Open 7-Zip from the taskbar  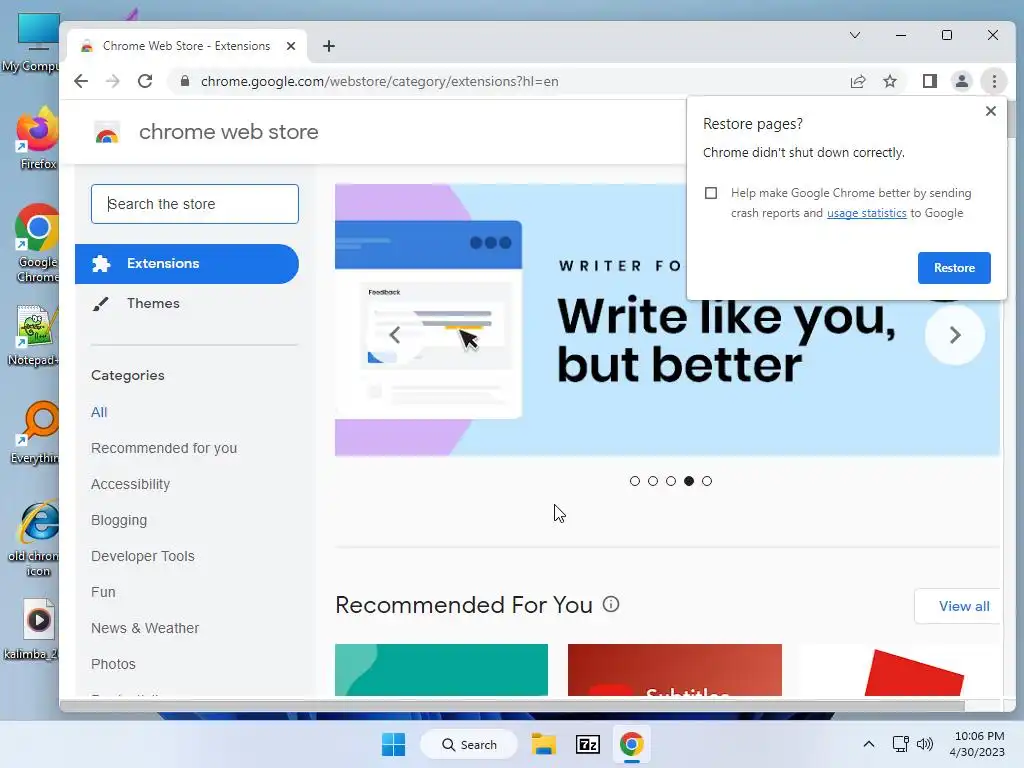(588, 744)
